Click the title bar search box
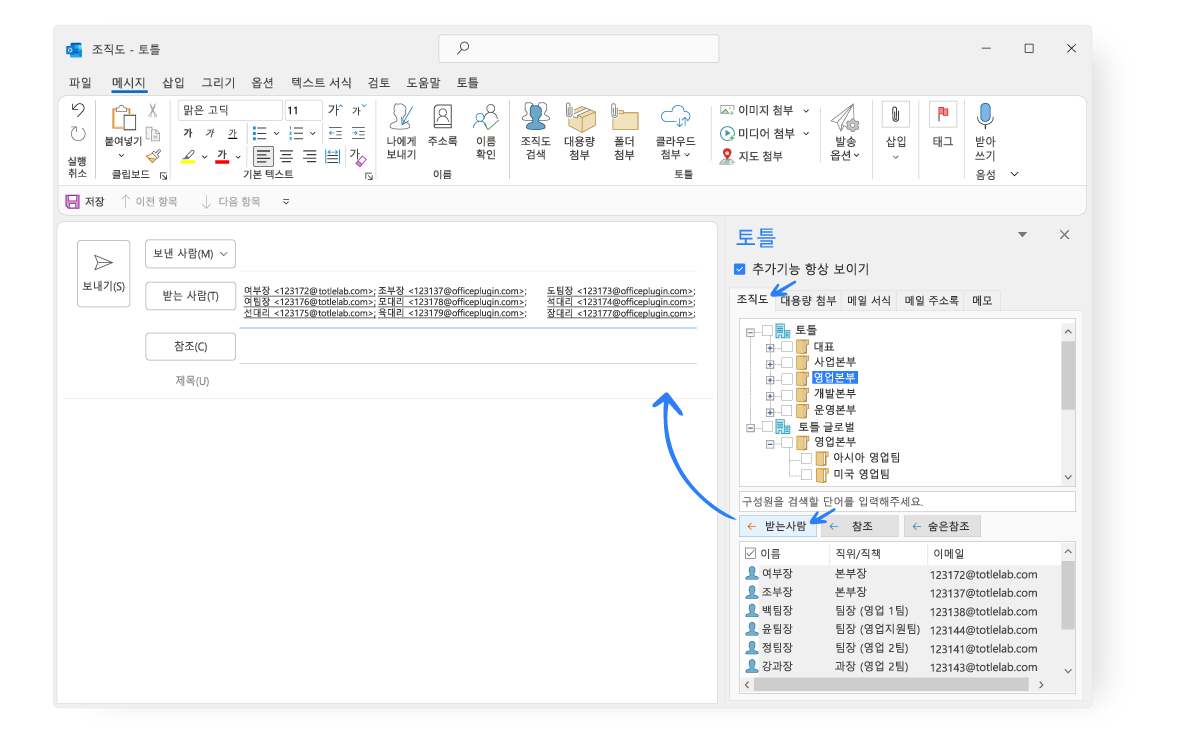This screenshot has width=1200, height=750. click(578, 48)
